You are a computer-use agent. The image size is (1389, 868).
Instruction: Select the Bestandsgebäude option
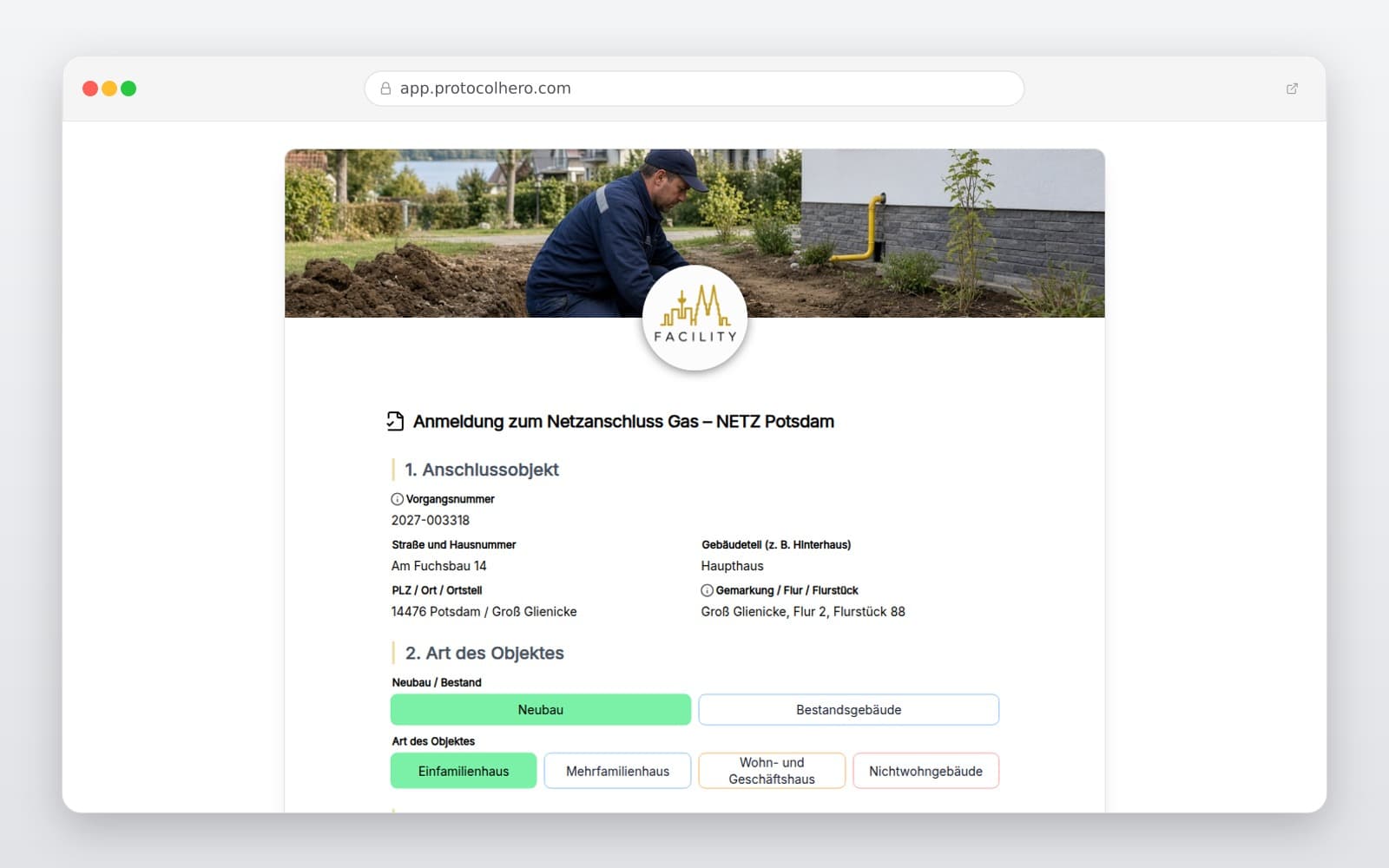pyautogui.click(x=849, y=710)
